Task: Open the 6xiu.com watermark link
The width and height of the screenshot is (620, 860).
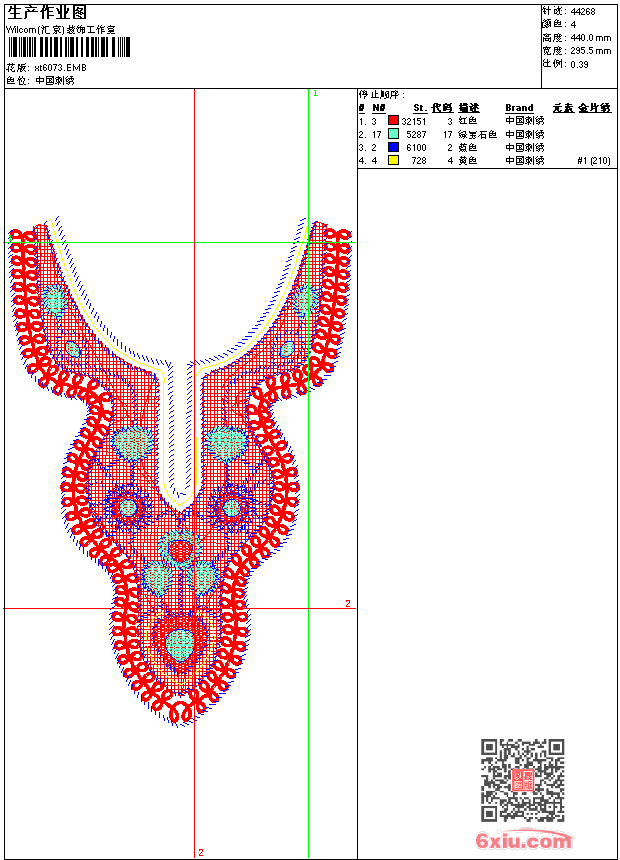Action: pyautogui.click(x=524, y=841)
